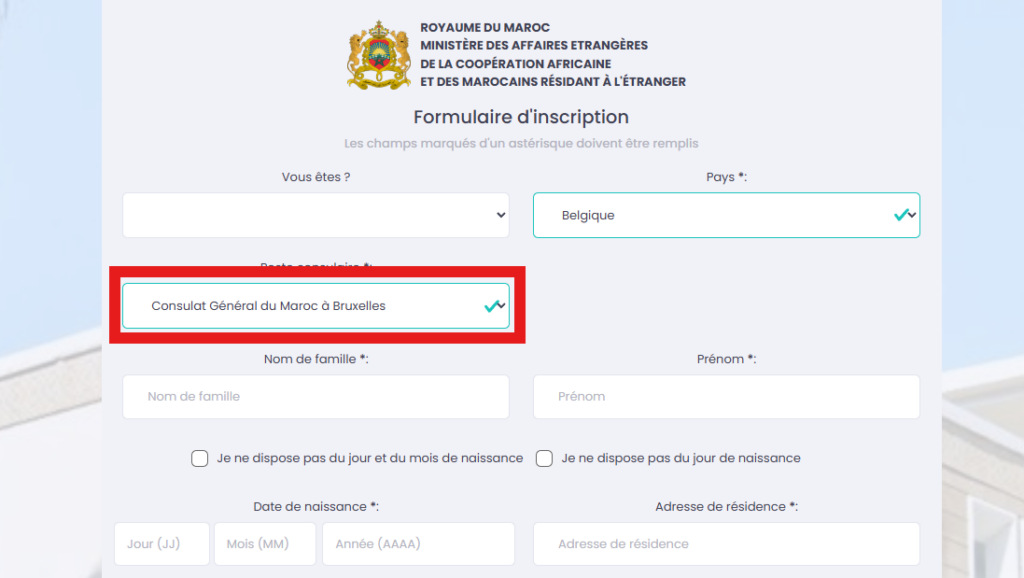Open the empty 'Vous êtes ?' dropdown

pyautogui.click(x=315, y=215)
